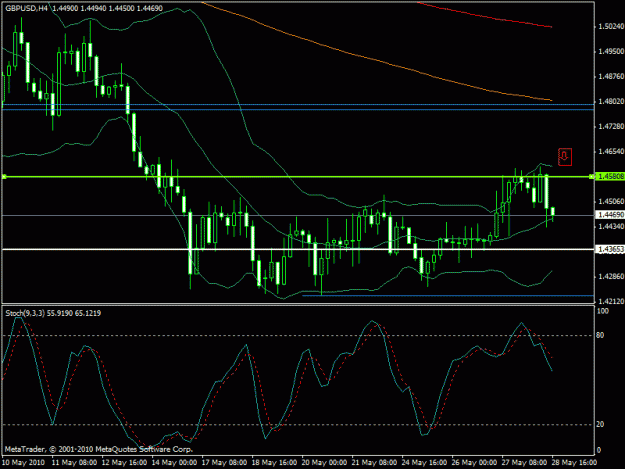Image resolution: width=625 pixels, height=469 pixels.
Task: Click the 21 May 08:00 time label
Action: (x=375, y=463)
